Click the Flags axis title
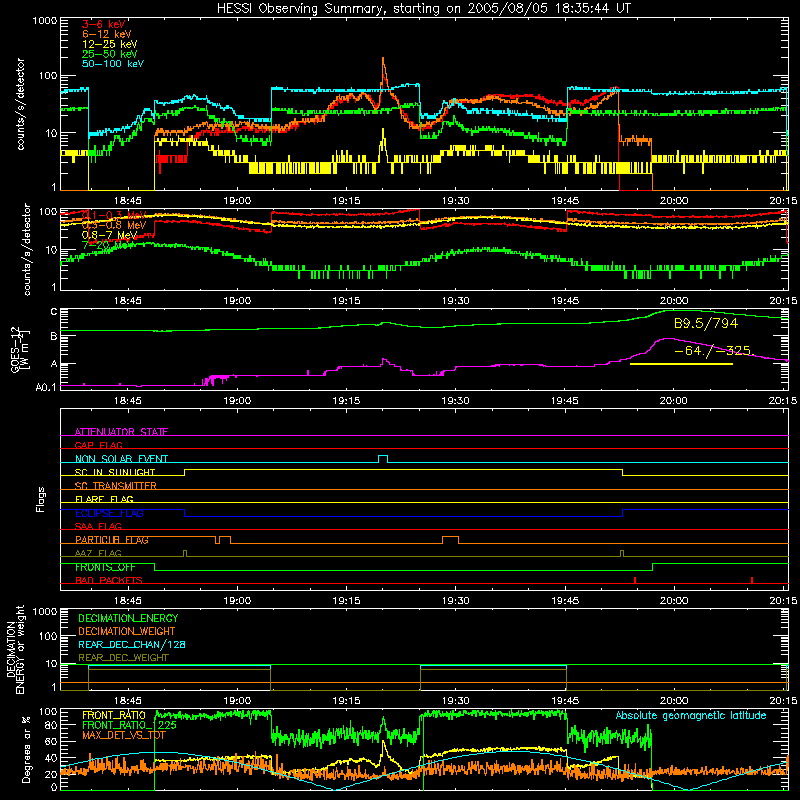The width and height of the screenshot is (800, 800). click(x=41, y=499)
